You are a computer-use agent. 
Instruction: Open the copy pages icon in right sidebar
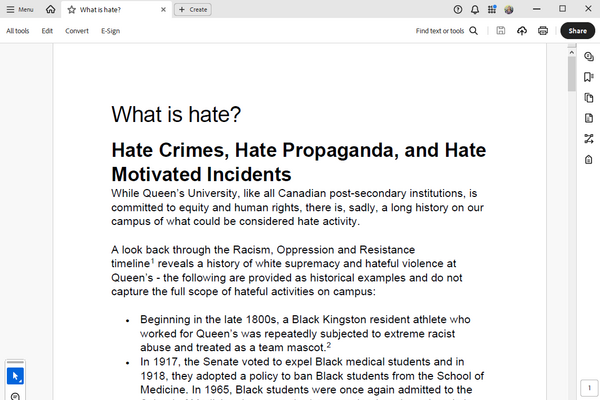coord(589,98)
